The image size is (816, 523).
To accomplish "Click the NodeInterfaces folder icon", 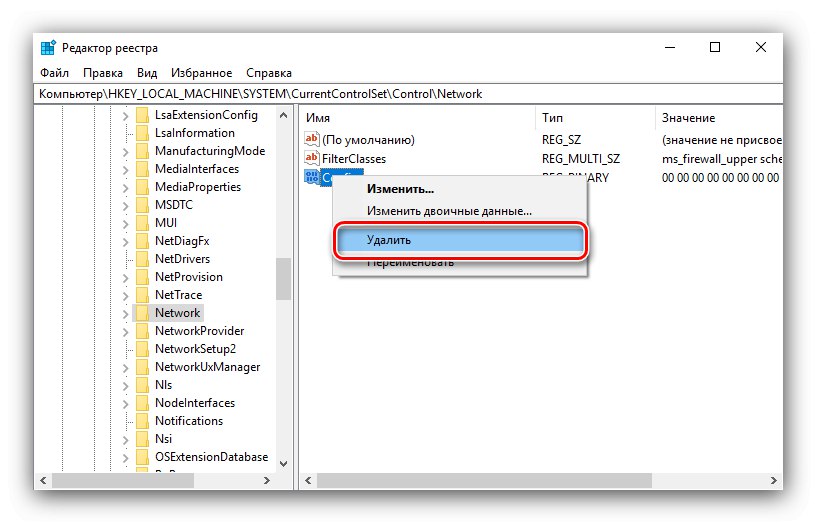I will click(142, 403).
